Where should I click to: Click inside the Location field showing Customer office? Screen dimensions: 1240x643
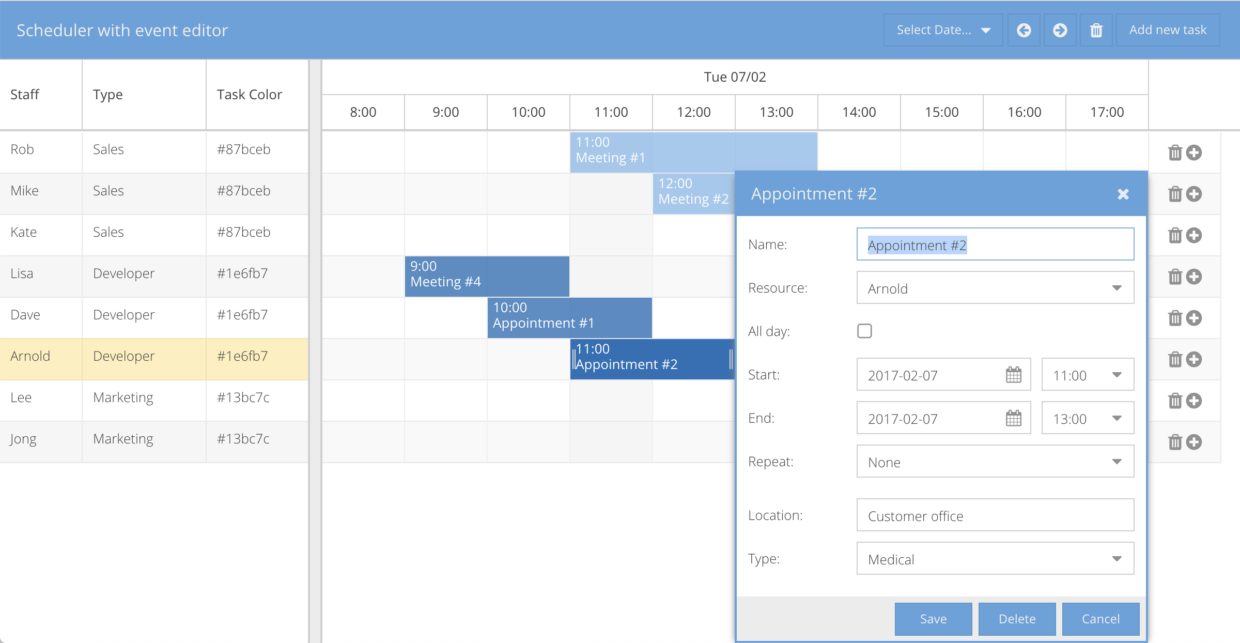click(x=995, y=514)
